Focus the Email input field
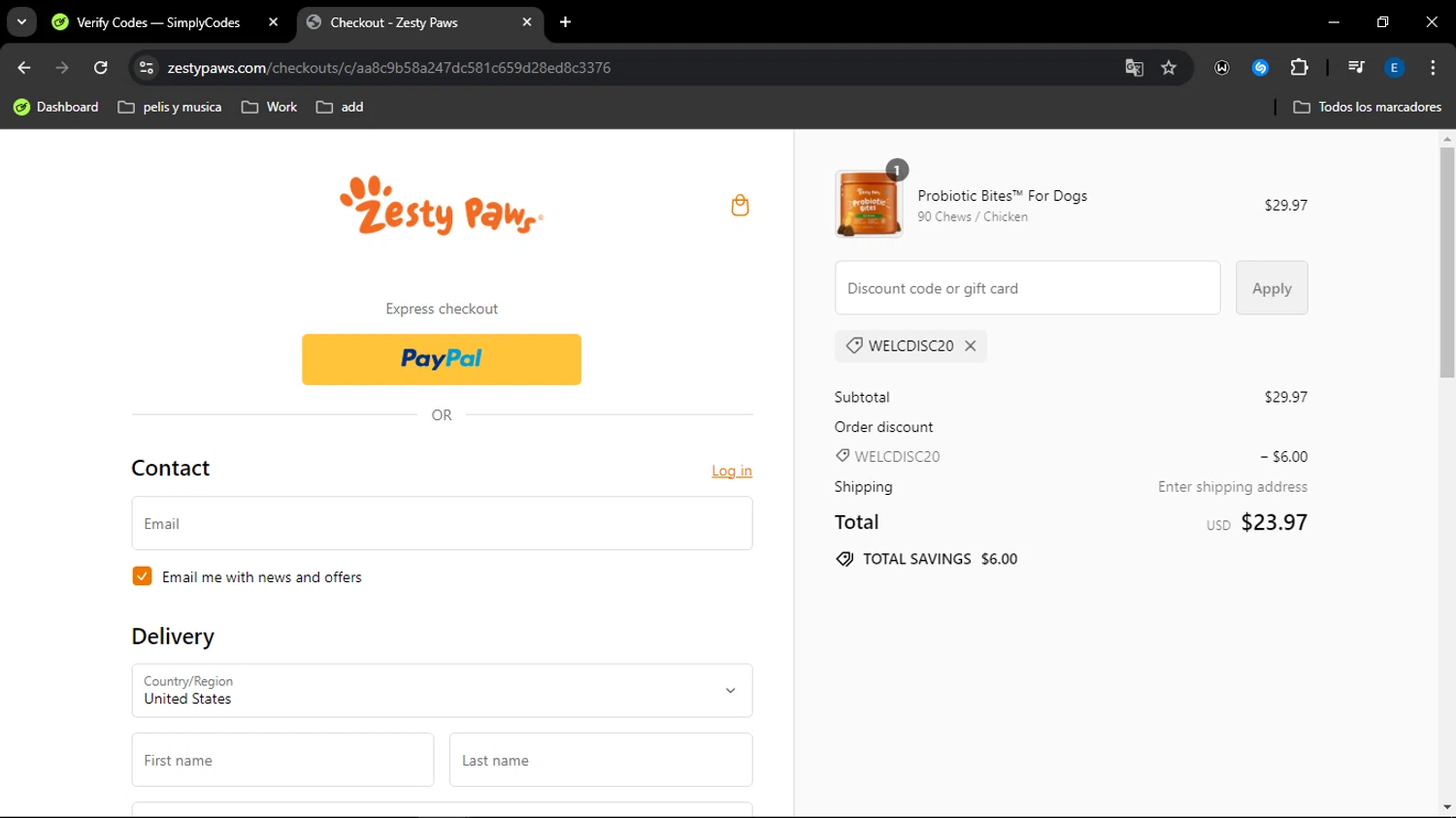 point(442,524)
